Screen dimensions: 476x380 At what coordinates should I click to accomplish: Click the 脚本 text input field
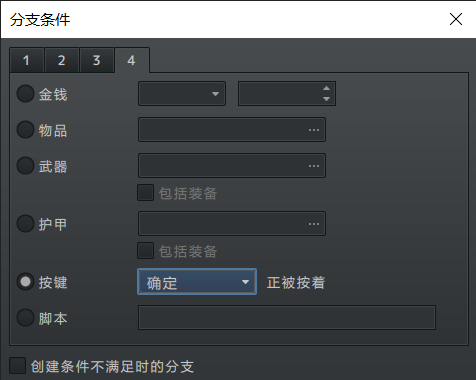287,318
